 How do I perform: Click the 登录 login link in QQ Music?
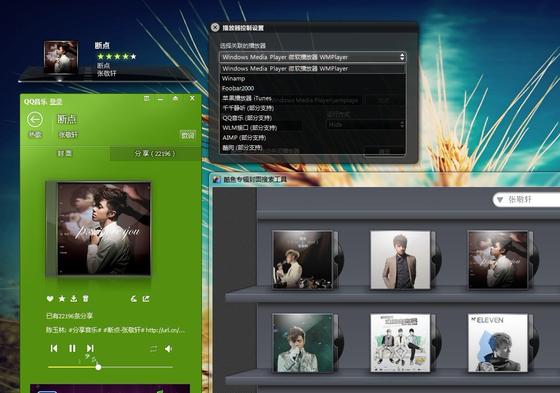(56, 101)
